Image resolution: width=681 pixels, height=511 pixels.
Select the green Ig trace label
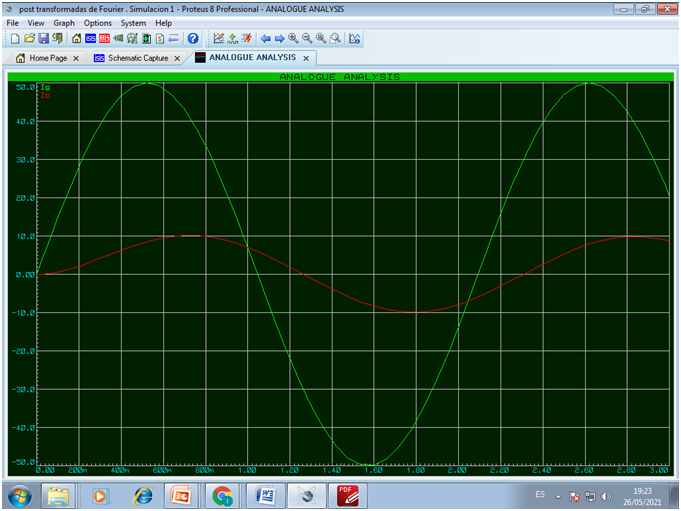point(45,87)
